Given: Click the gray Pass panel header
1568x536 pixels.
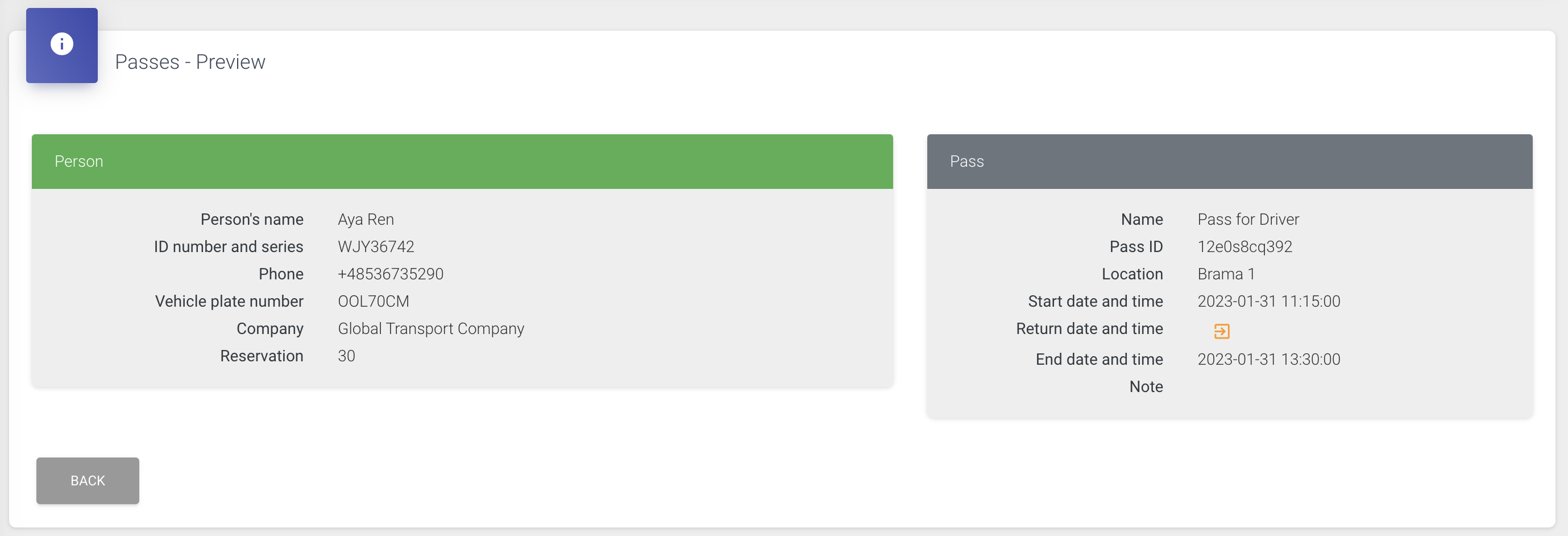Looking at the screenshot, I should click(1229, 162).
